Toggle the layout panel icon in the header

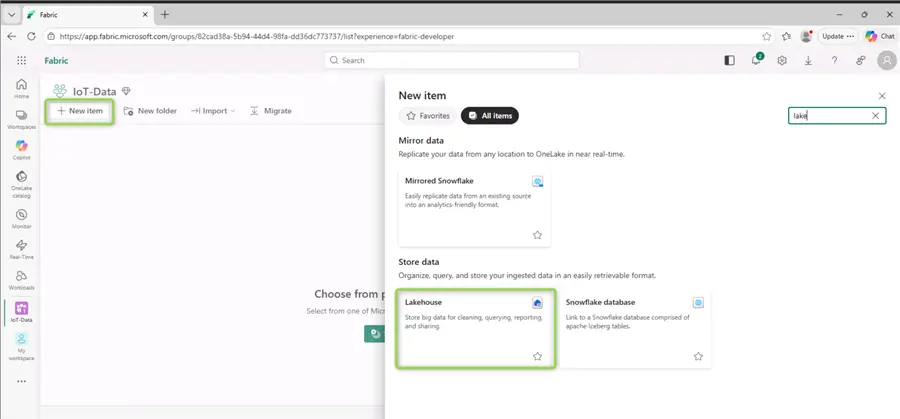coord(730,60)
